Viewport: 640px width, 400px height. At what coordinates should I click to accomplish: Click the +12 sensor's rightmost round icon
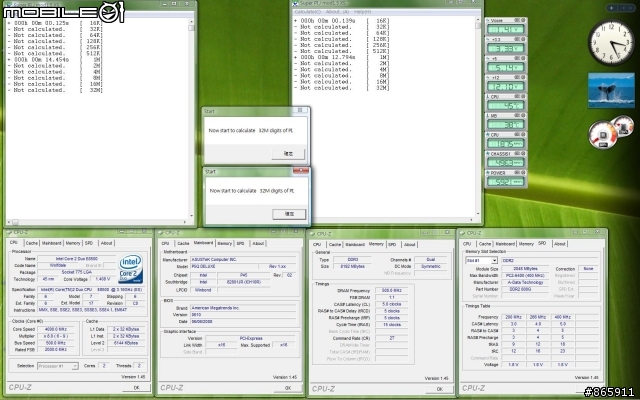[523, 77]
